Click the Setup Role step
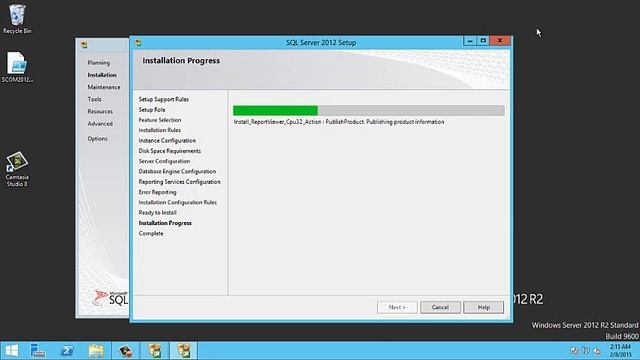 (x=152, y=110)
